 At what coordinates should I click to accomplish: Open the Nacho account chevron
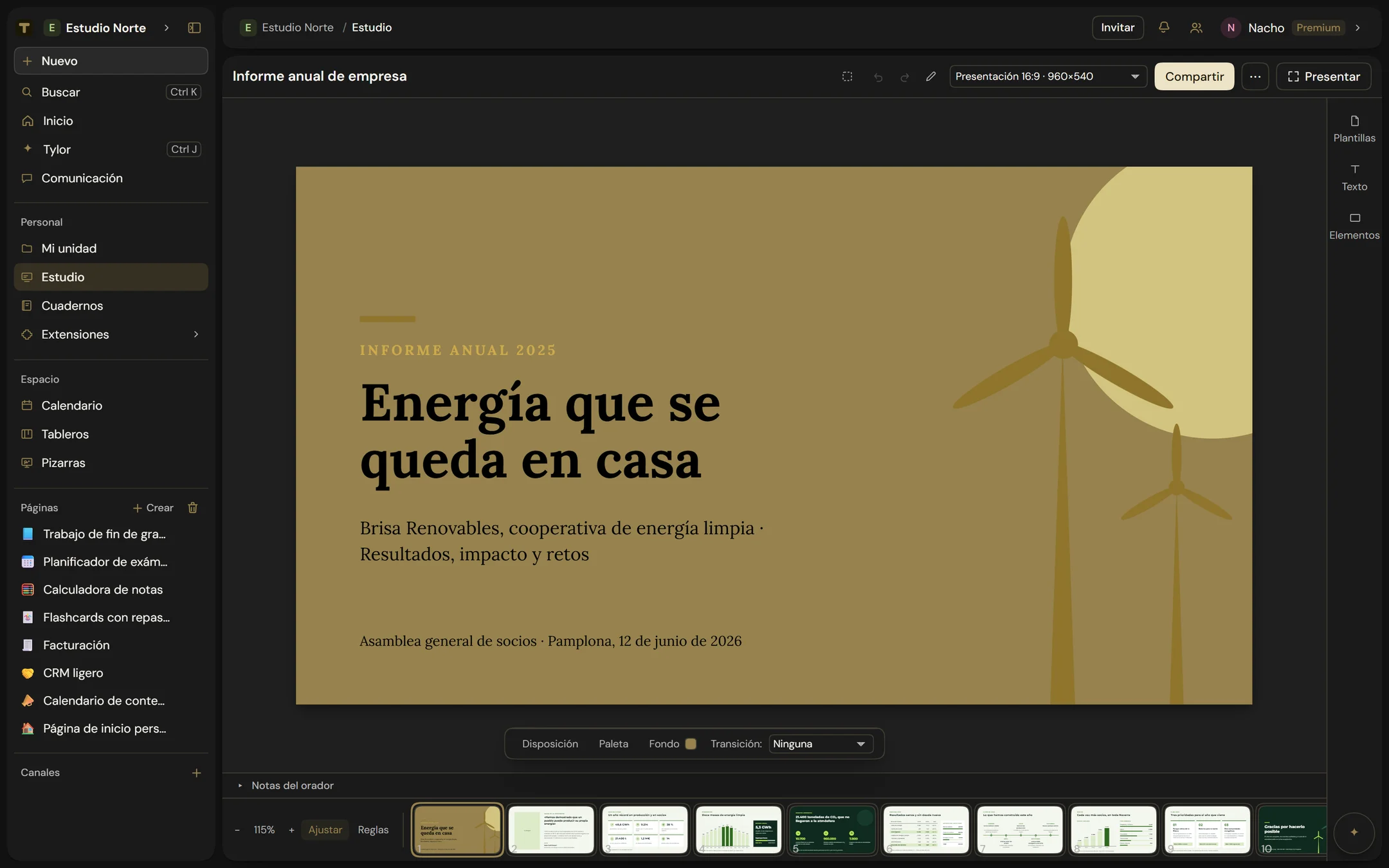tap(1357, 28)
